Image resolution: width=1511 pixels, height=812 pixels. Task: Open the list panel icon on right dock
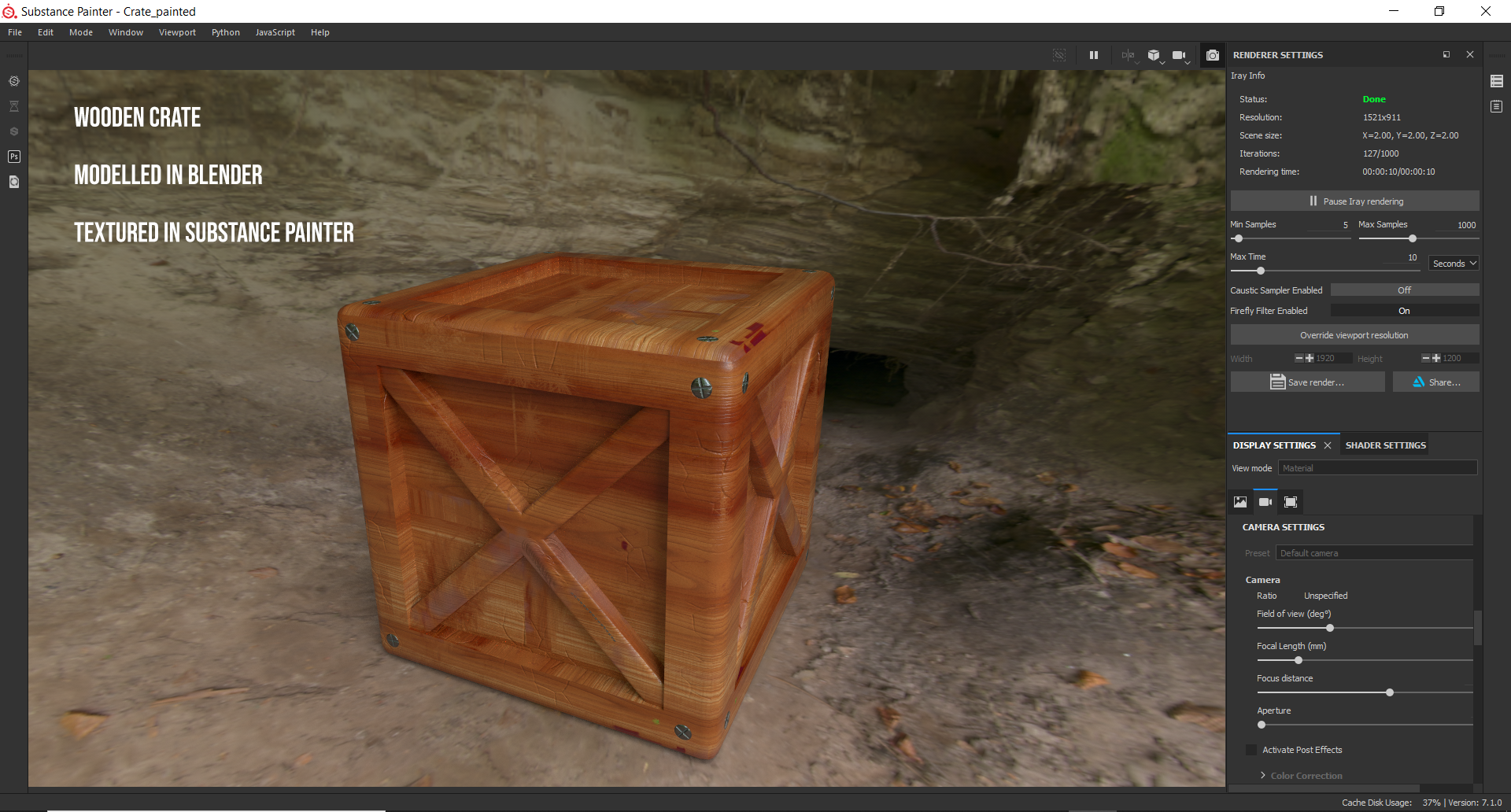pyautogui.click(x=1497, y=81)
